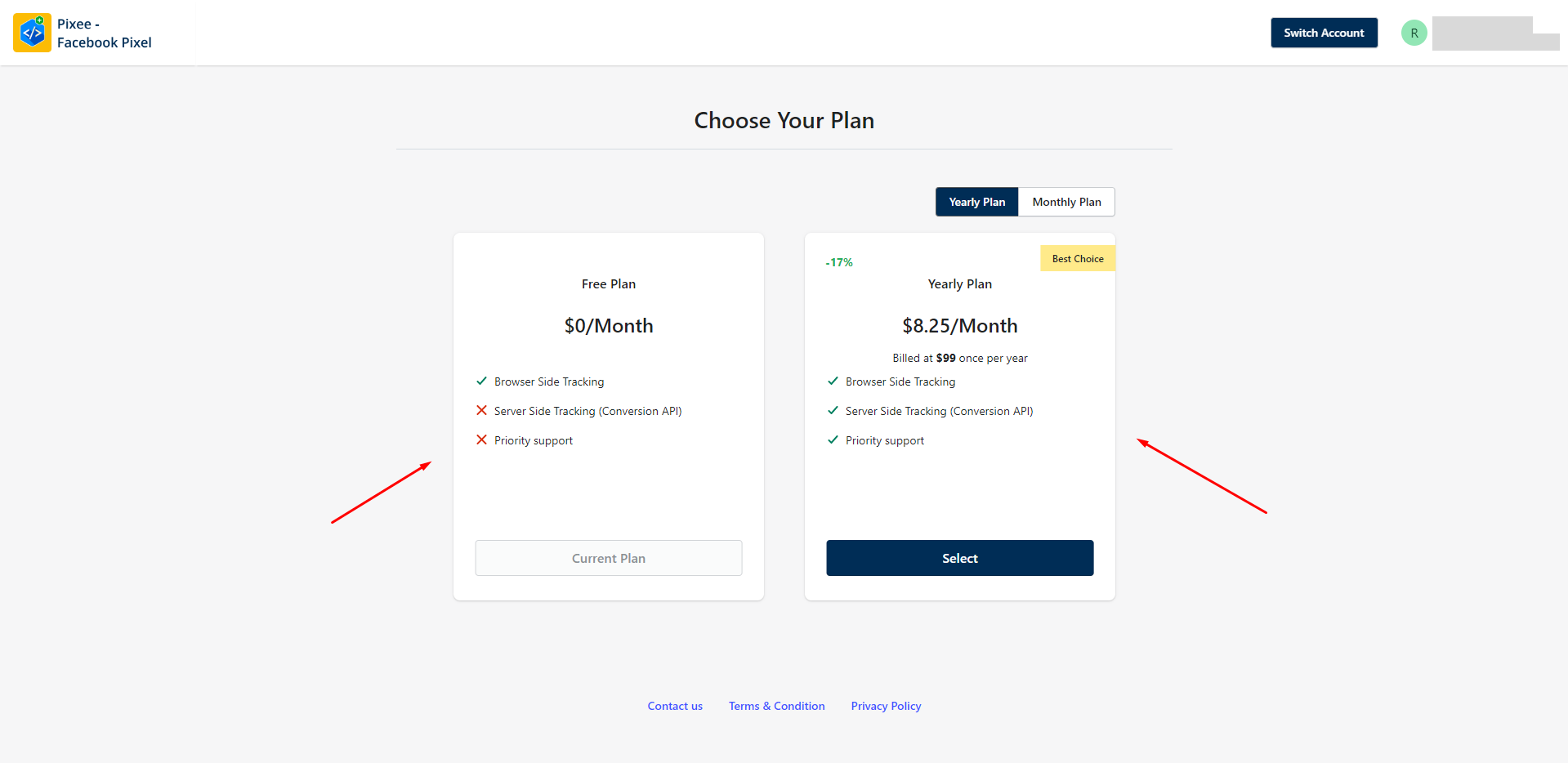Switch to the Monthly Plan toggle

1066,202
